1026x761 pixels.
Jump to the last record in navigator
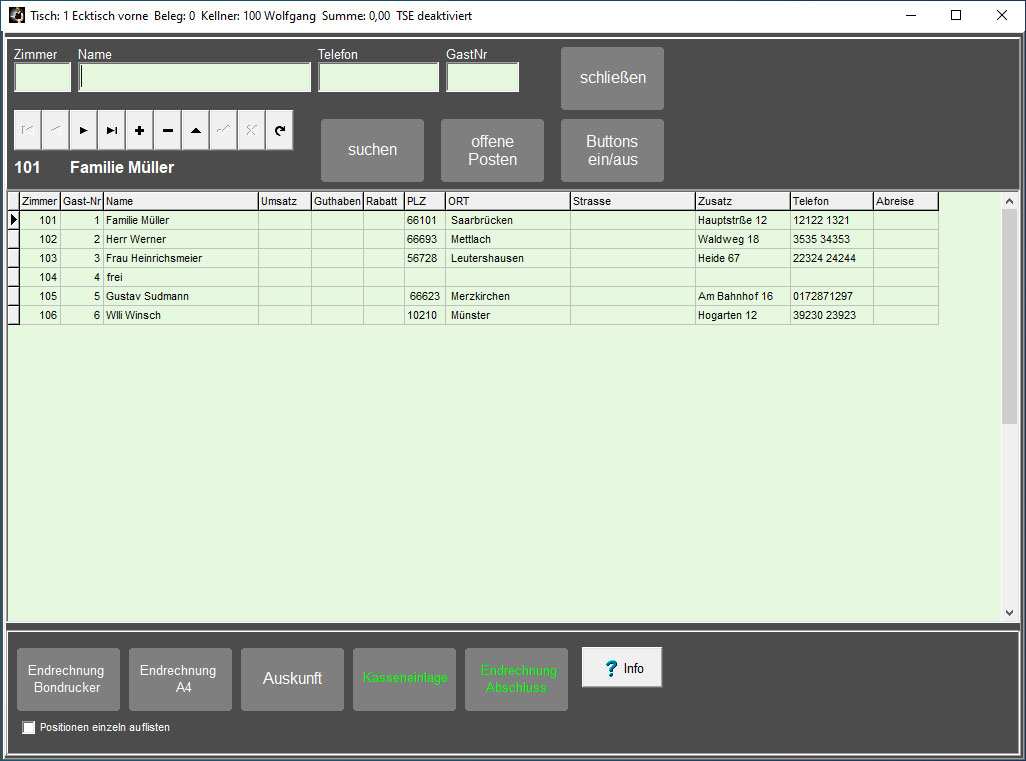pyautogui.click(x=111, y=130)
